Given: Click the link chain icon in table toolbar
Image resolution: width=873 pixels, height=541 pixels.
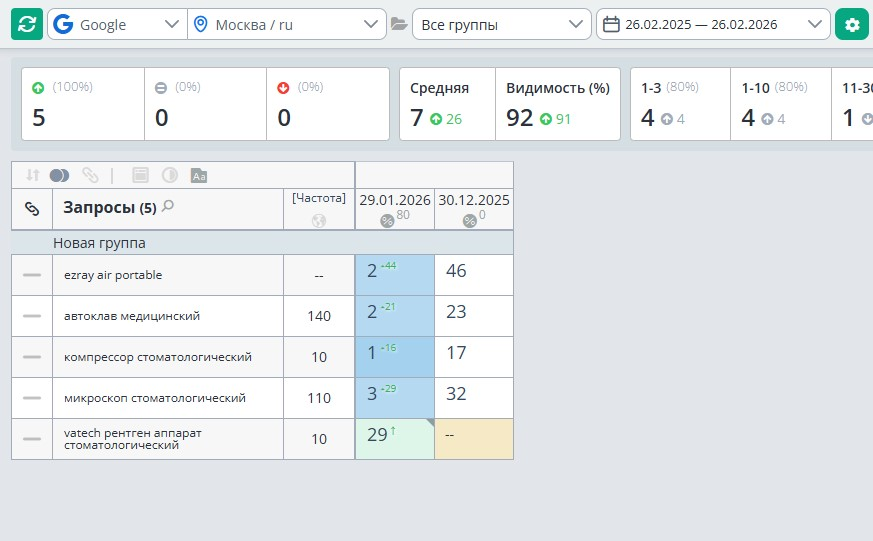Looking at the screenshot, I should click(x=90, y=175).
